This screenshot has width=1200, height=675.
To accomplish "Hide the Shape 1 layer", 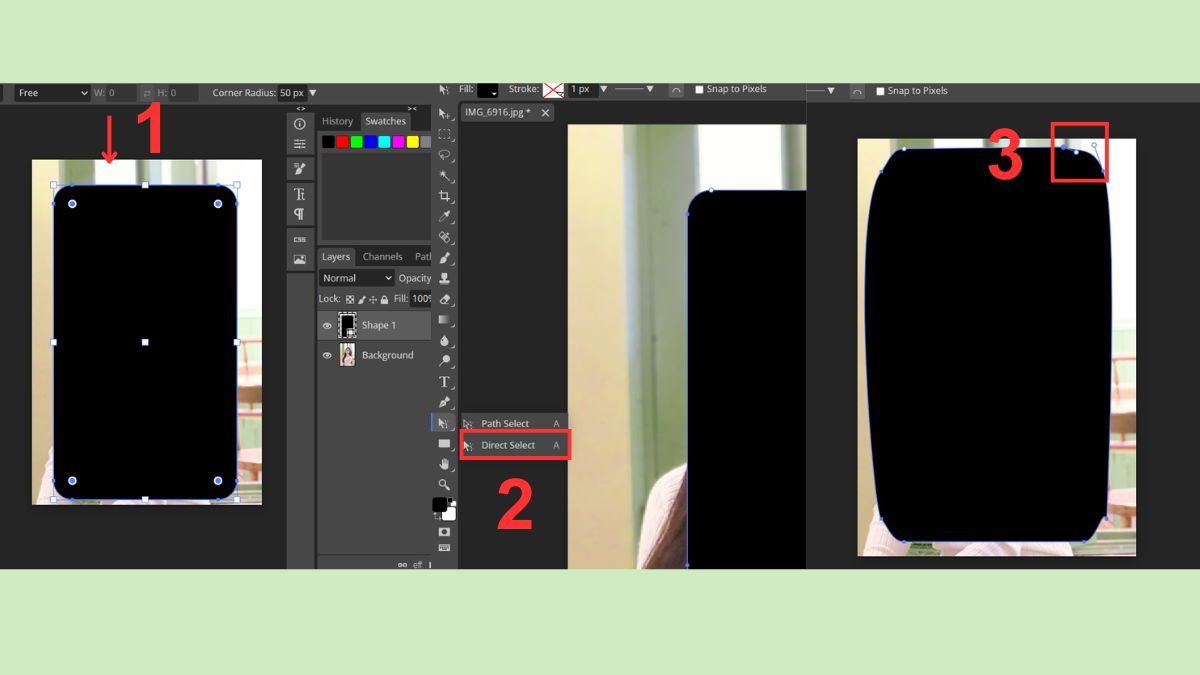I will point(327,326).
